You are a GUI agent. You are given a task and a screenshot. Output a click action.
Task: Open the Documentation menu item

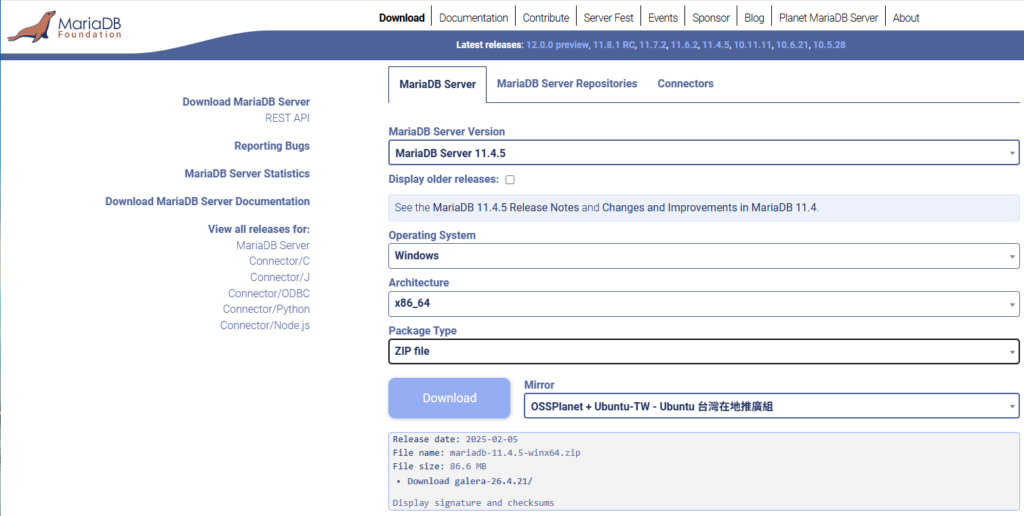click(473, 18)
